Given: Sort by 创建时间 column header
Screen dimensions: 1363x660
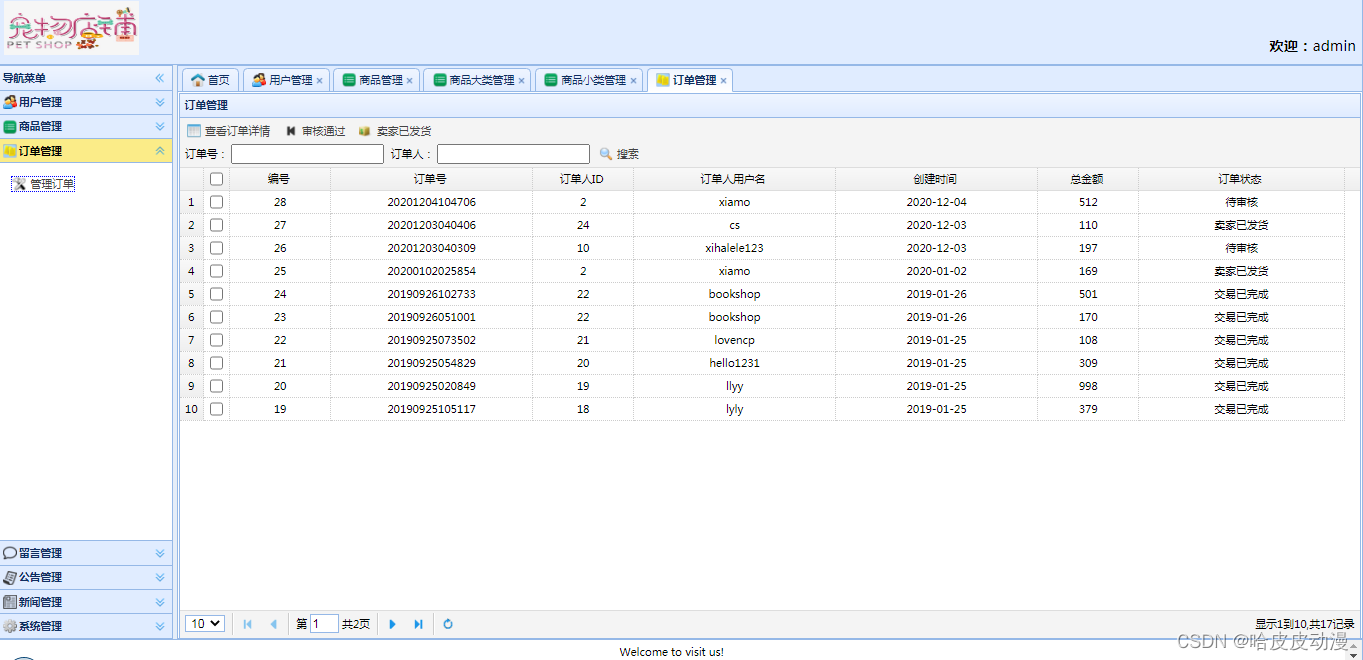Looking at the screenshot, I should pyautogui.click(x=936, y=179).
